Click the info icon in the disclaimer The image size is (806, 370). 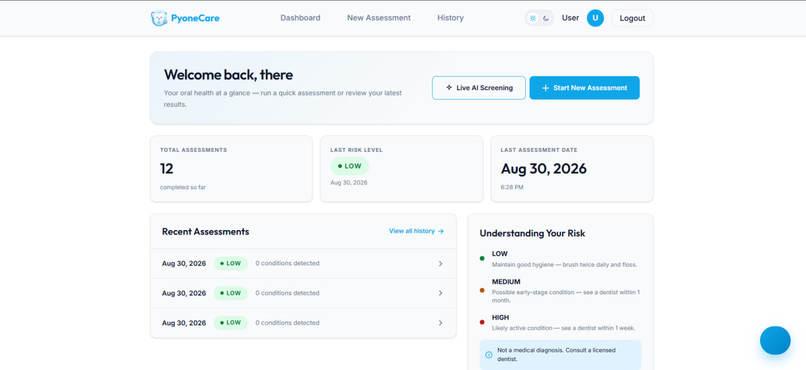[x=489, y=355]
